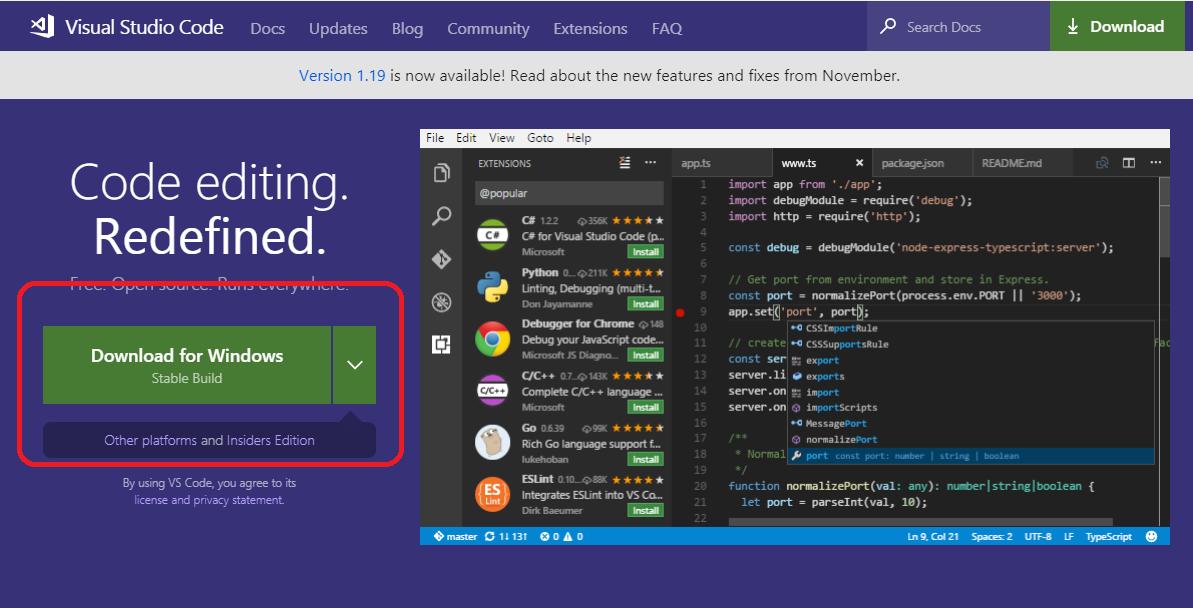Switch to the app.ts tab
1193x608 pixels.
coord(721,163)
